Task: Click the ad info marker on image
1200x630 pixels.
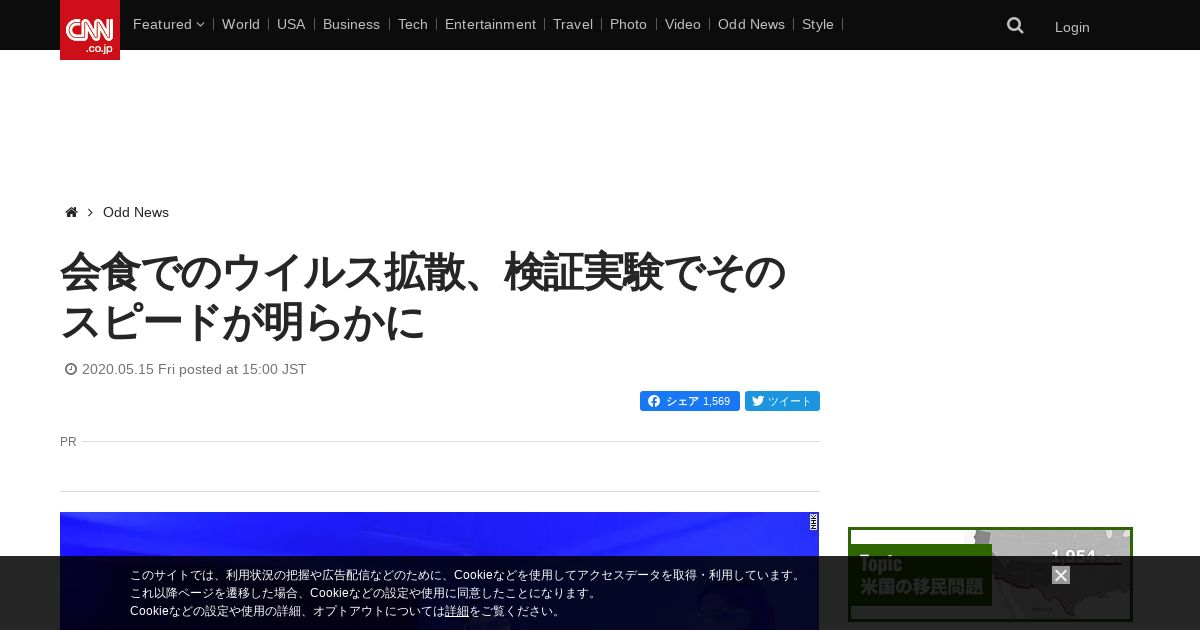Action: [x=814, y=521]
